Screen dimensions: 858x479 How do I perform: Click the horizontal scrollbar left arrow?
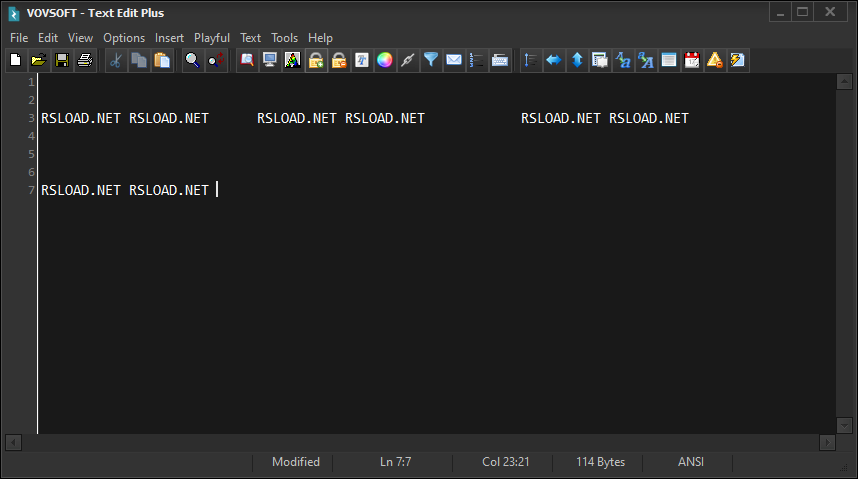pos(13,442)
